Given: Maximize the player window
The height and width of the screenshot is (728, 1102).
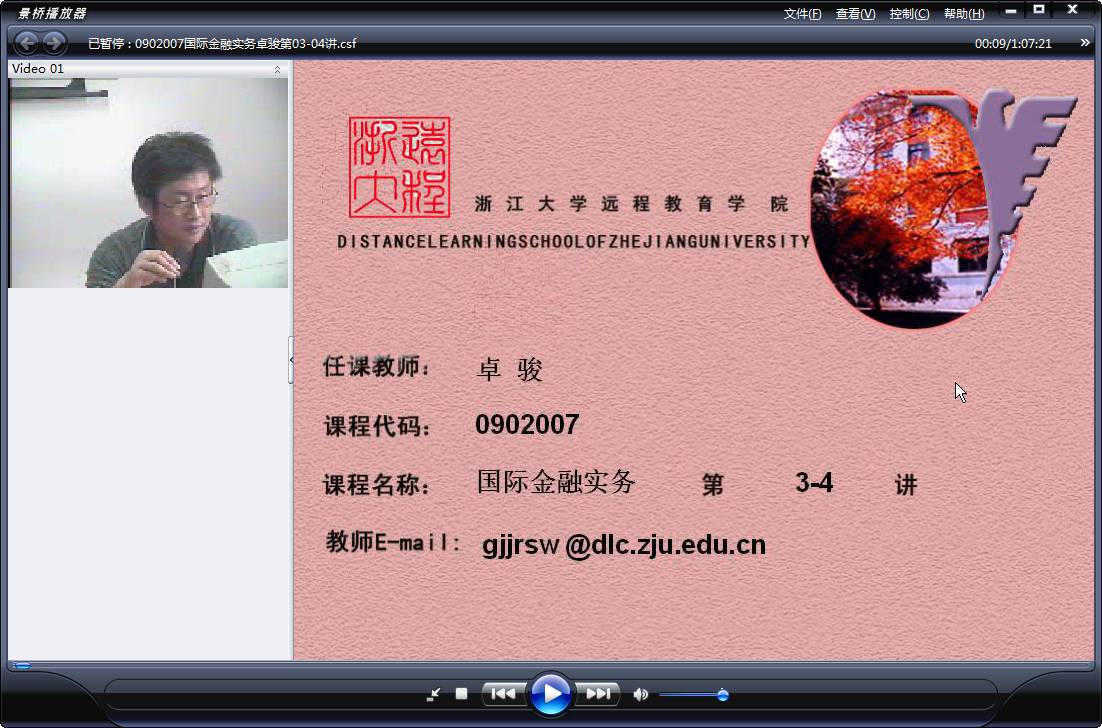Looking at the screenshot, I should pos(1039,10).
